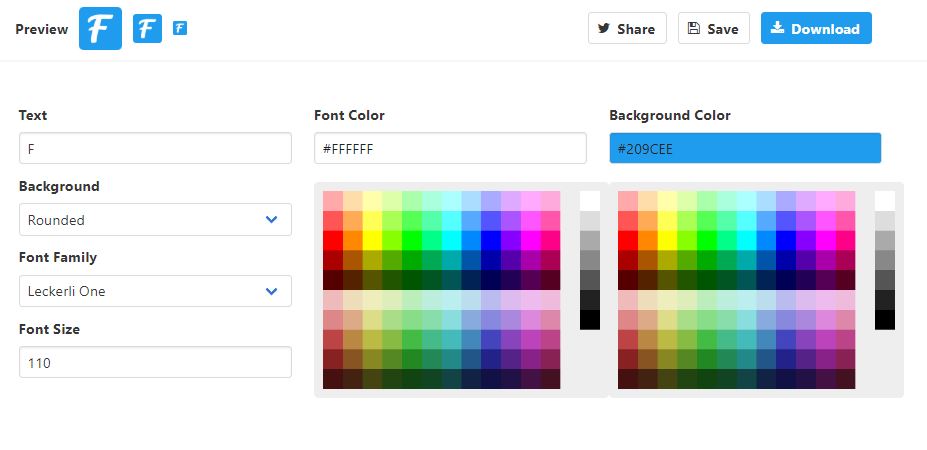Pick black in Font Color grayscale column
This screenshot has height=450, width=927.
pos(589,320)
